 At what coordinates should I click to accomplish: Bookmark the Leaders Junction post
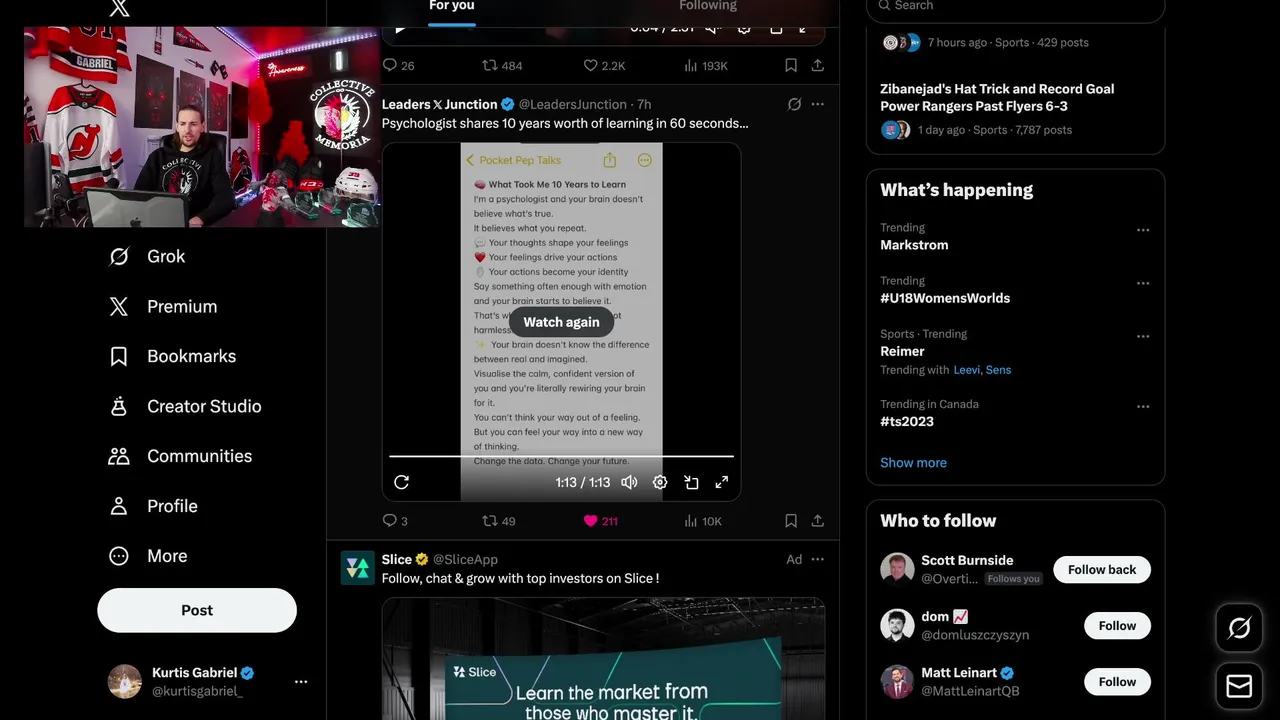tap(791, 521)
